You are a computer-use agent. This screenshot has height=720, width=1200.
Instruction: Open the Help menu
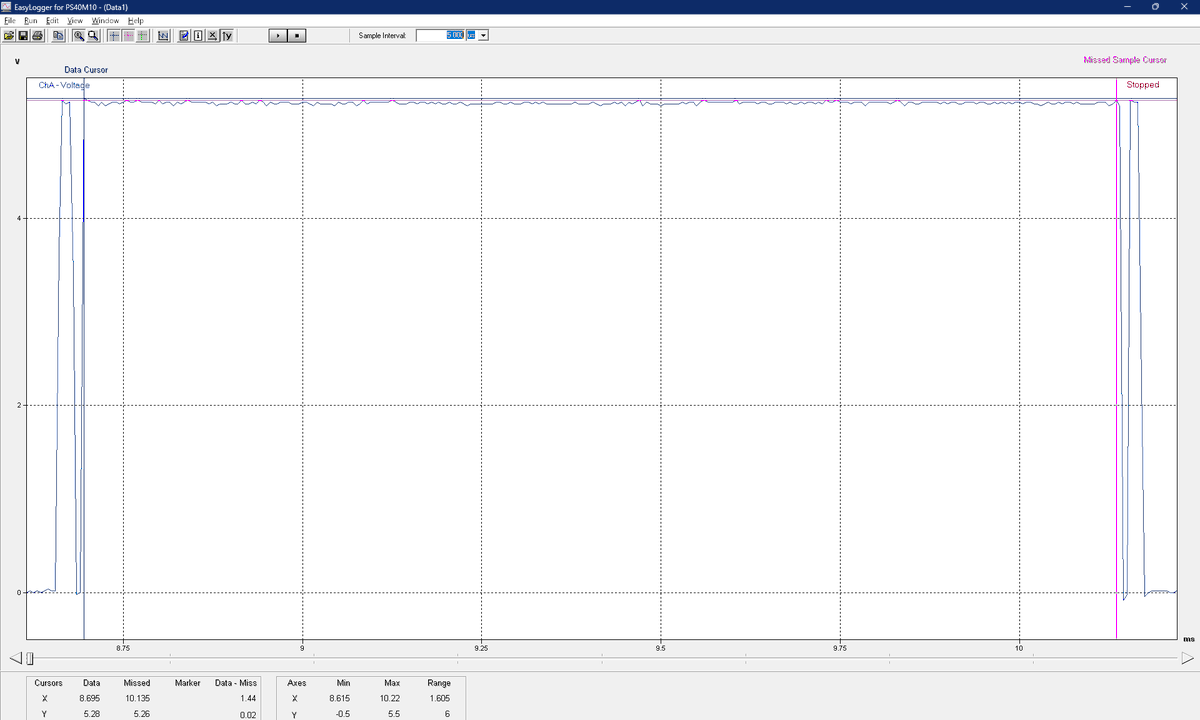(137, 20)
